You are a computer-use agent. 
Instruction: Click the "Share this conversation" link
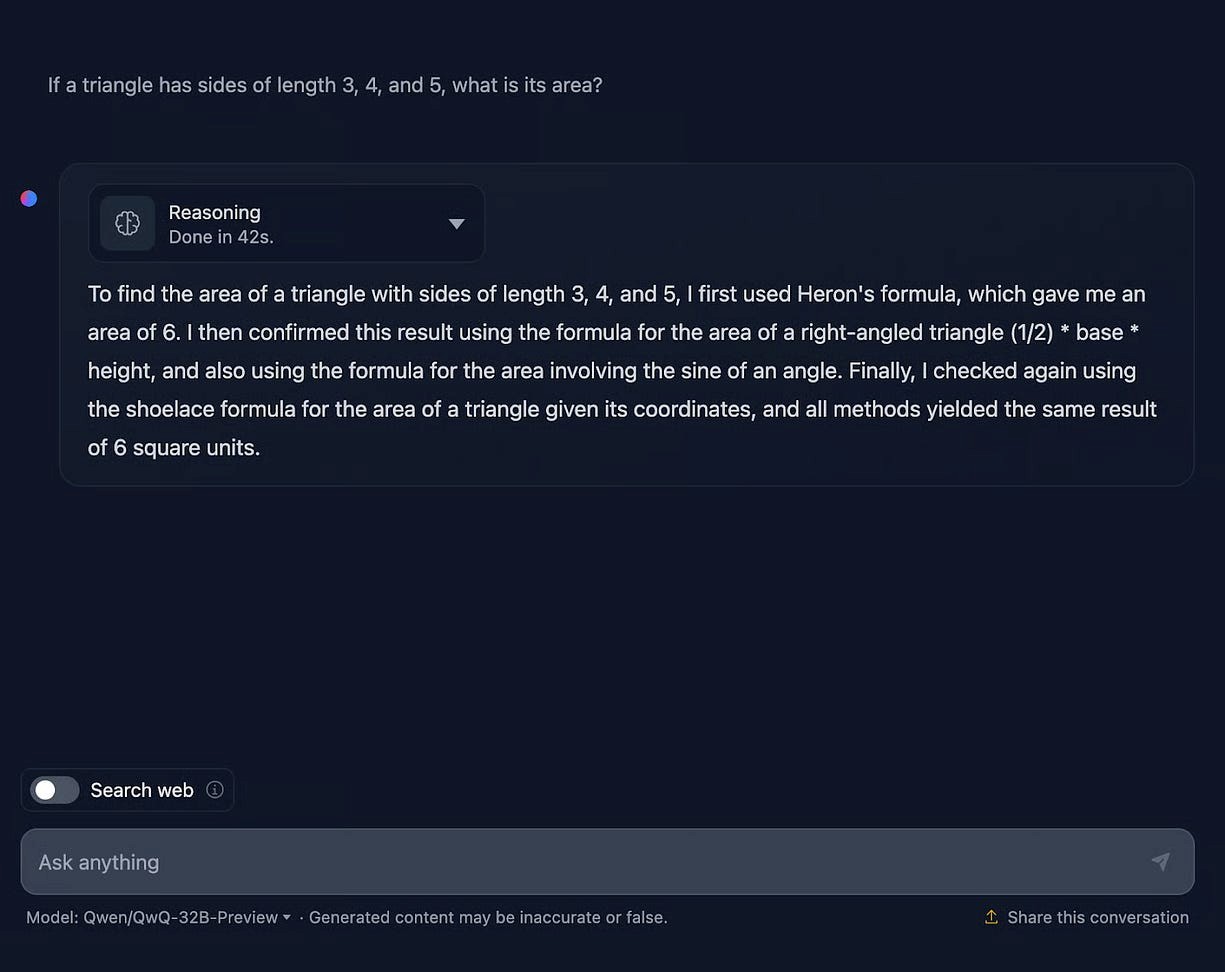point(1097,917)
